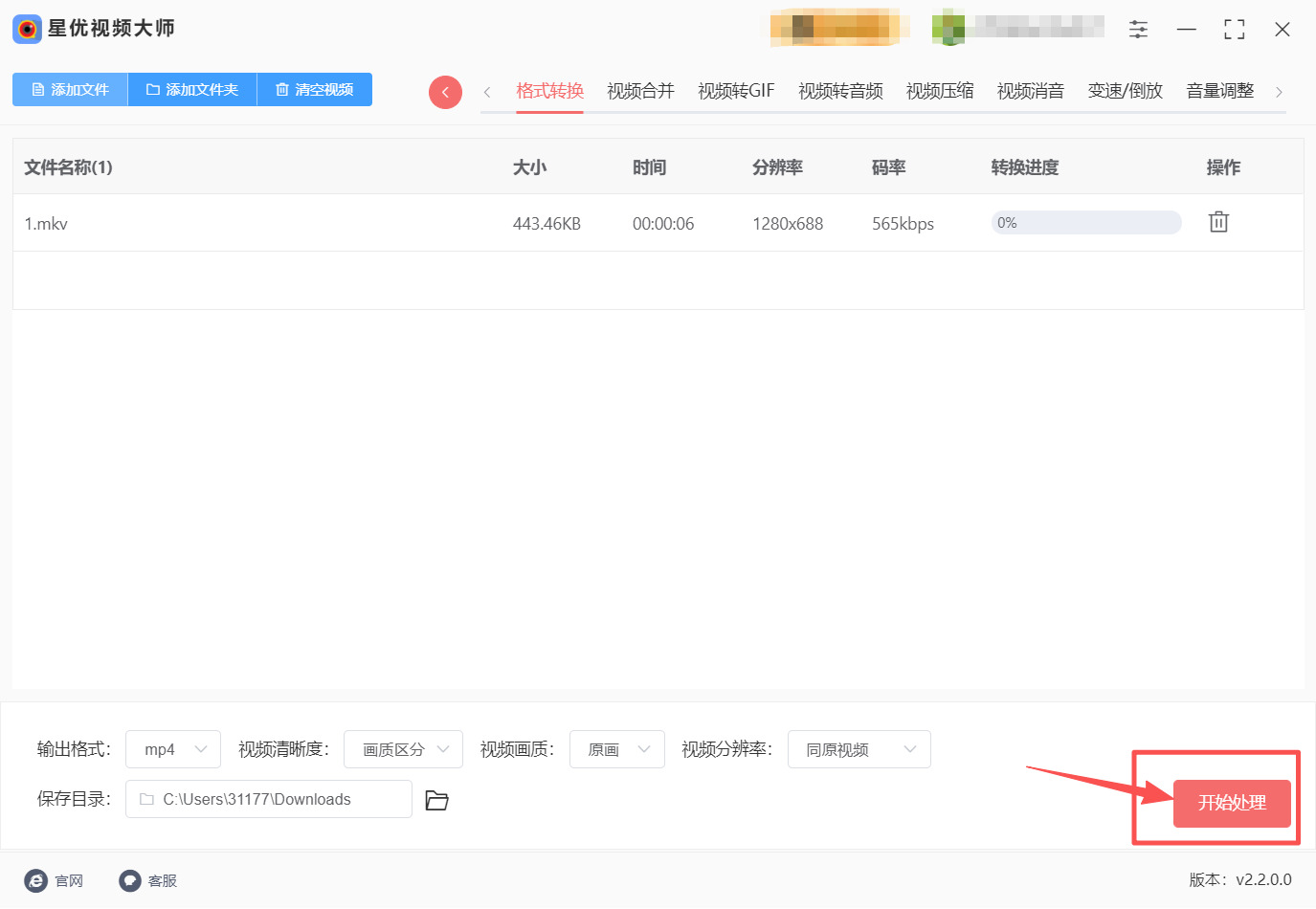
Task: Click the 保存目录 path input field
Action: pyautogui.click(x=269, y=799)
